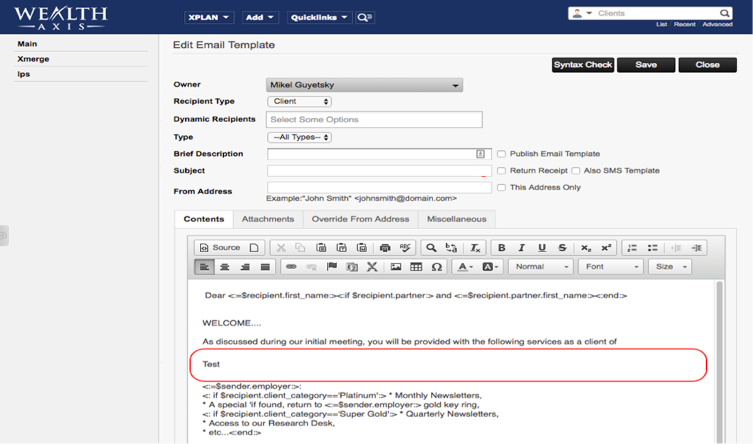Toggle Bold formatting
The width and height of the screenshot is (753, 444).
[x=501, y=248]
